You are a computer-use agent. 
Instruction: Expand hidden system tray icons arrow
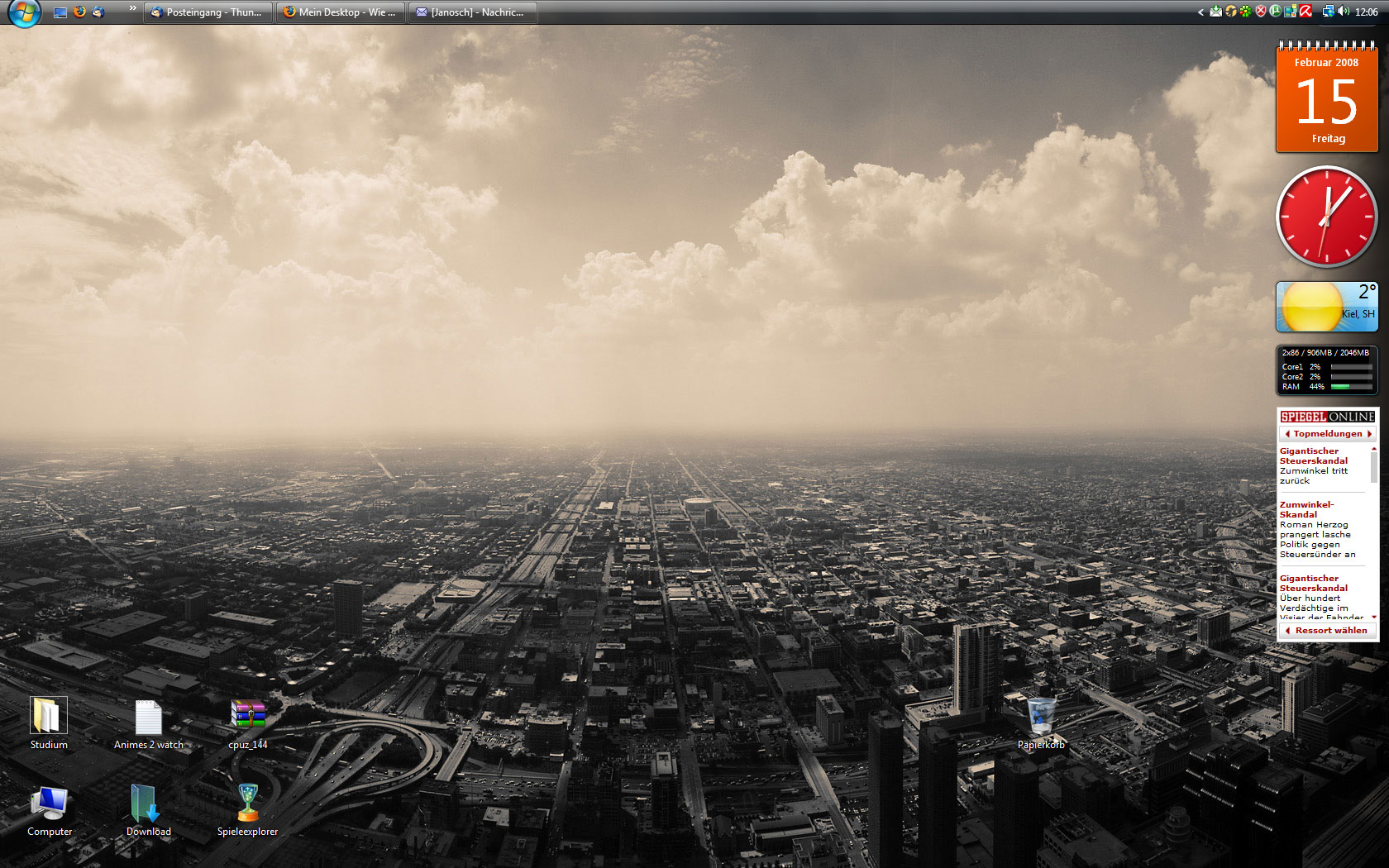pos(1200,12)
